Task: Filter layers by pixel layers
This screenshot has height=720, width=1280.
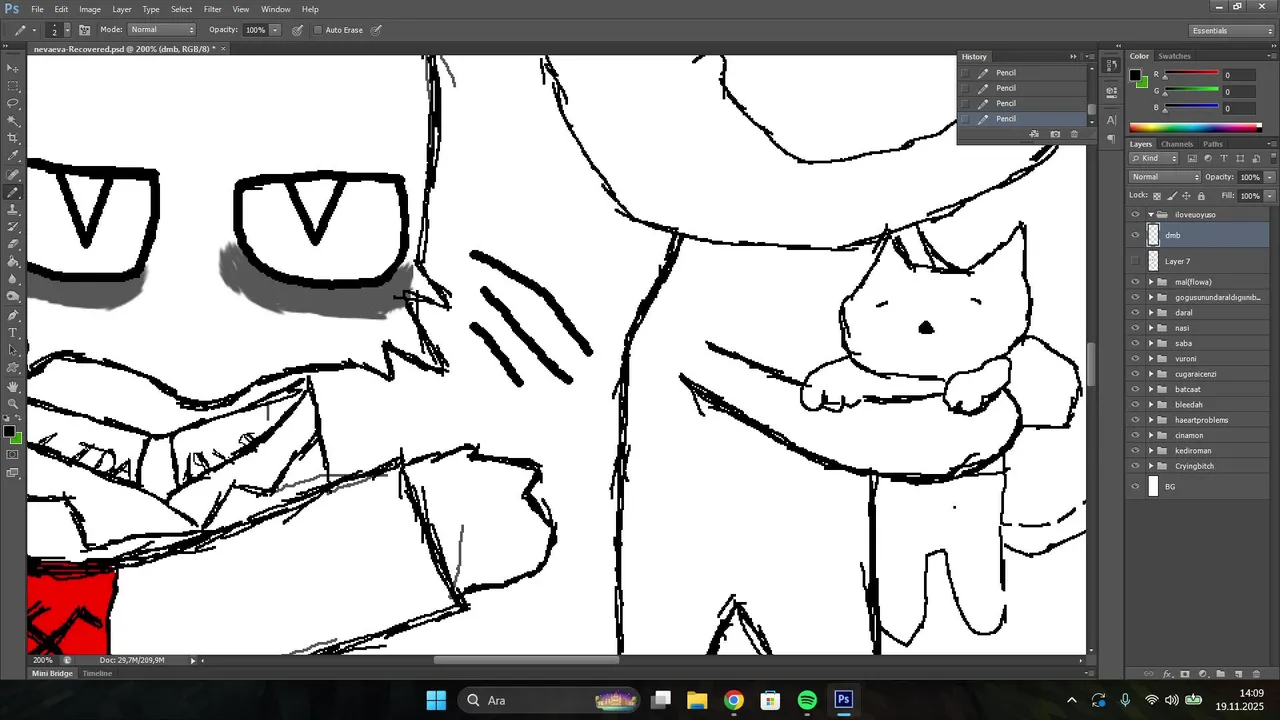Action: click(1192, 159)
